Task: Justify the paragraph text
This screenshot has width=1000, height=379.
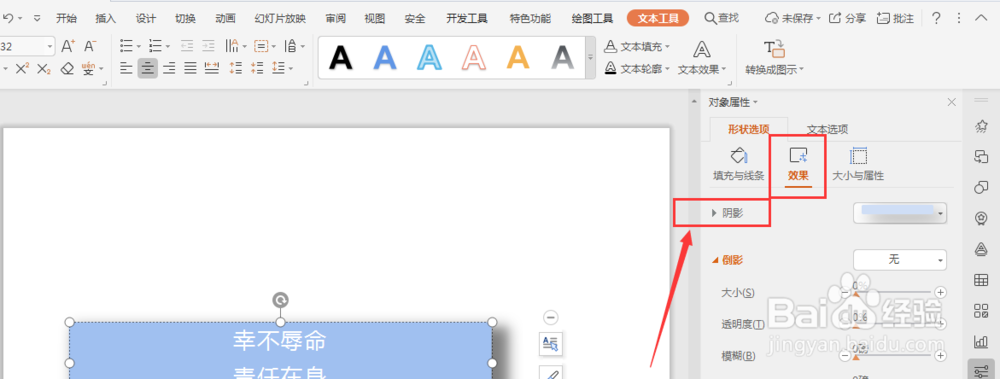Action: (190, 68)
